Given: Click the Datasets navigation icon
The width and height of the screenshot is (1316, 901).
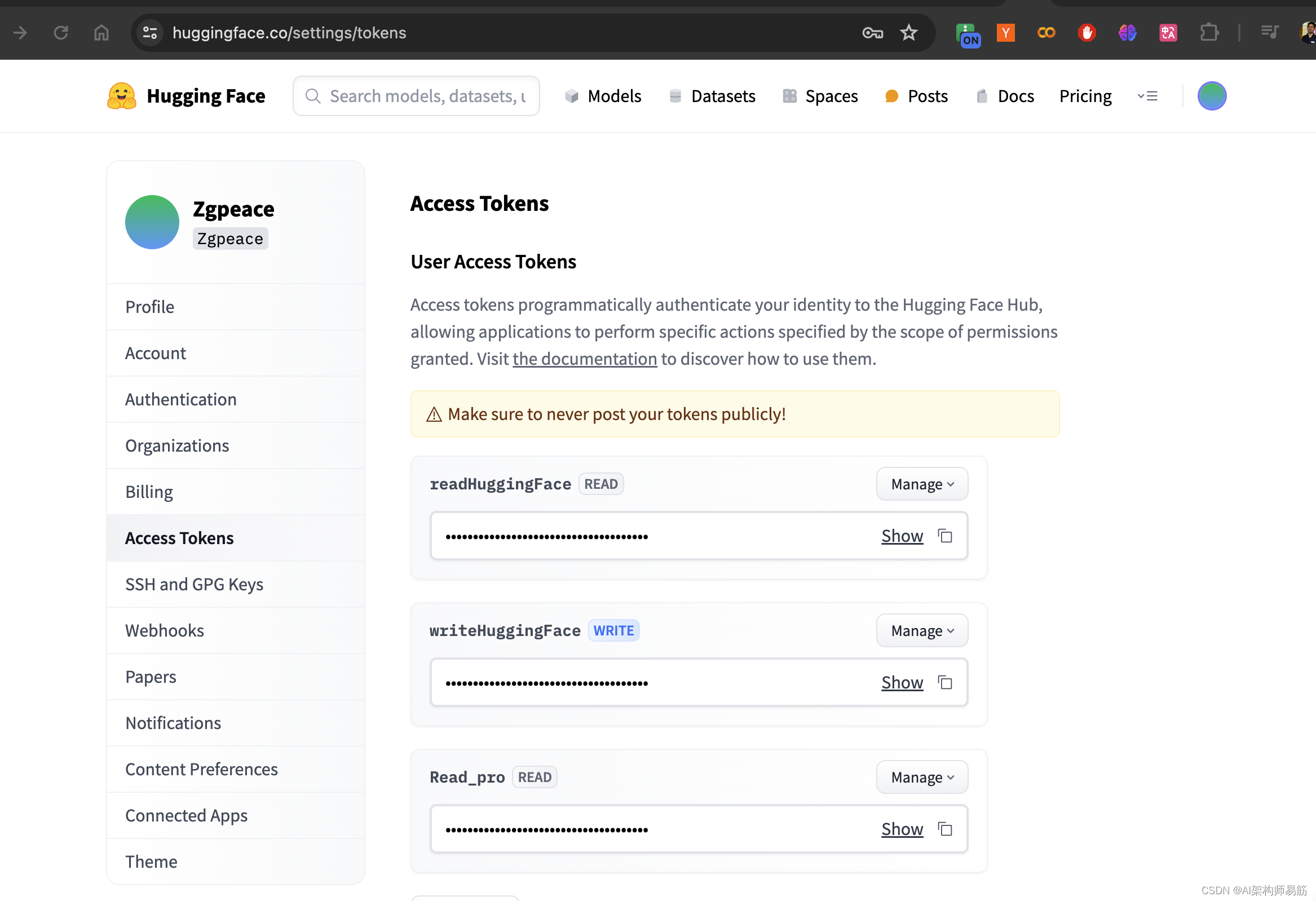Looking at the screenshot, I should 675,96.
